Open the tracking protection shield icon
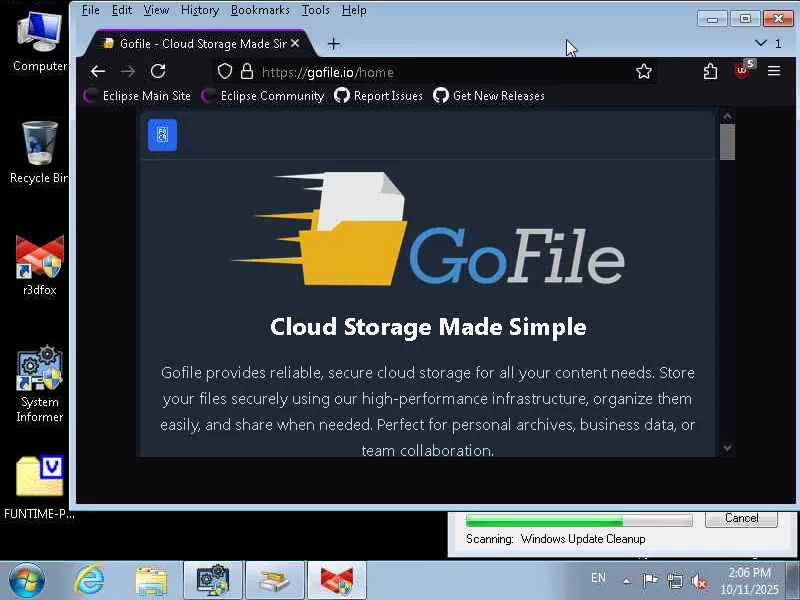 [224, 71]
